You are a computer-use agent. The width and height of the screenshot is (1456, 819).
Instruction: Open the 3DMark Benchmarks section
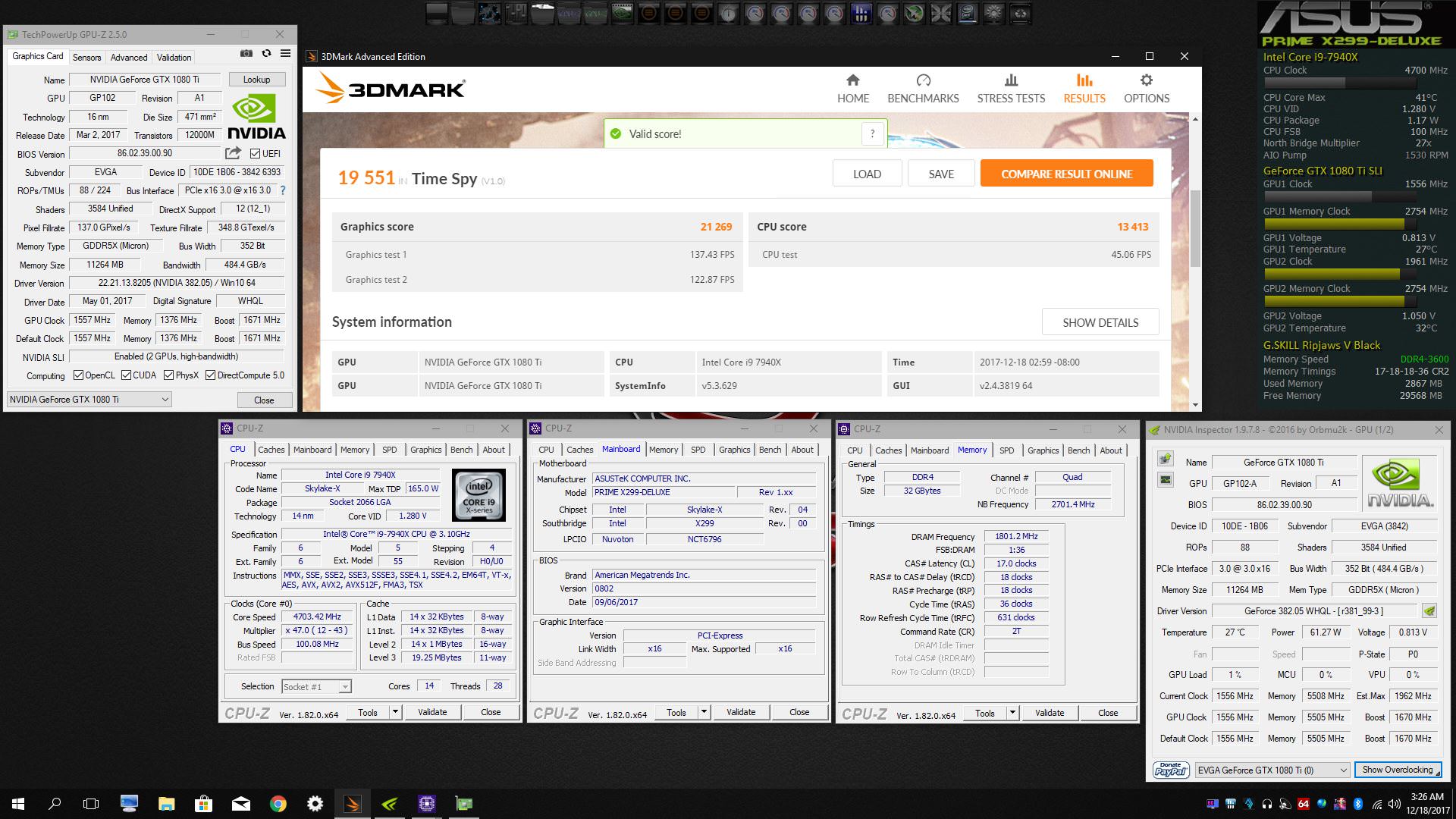923,88
